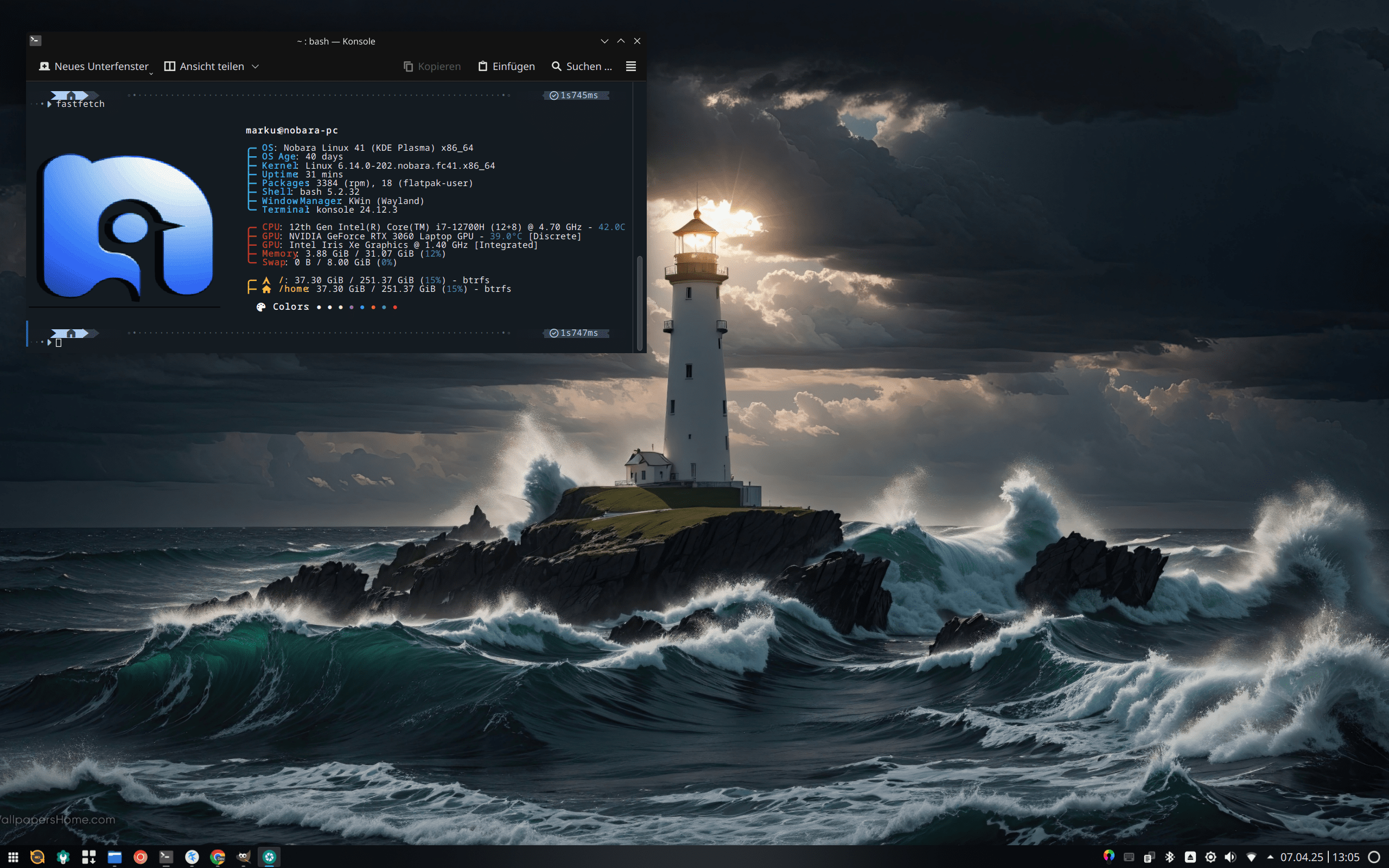1389x868 pixels.
Task: Open the removable devices eject icon
Action: tap(1190, 857)
